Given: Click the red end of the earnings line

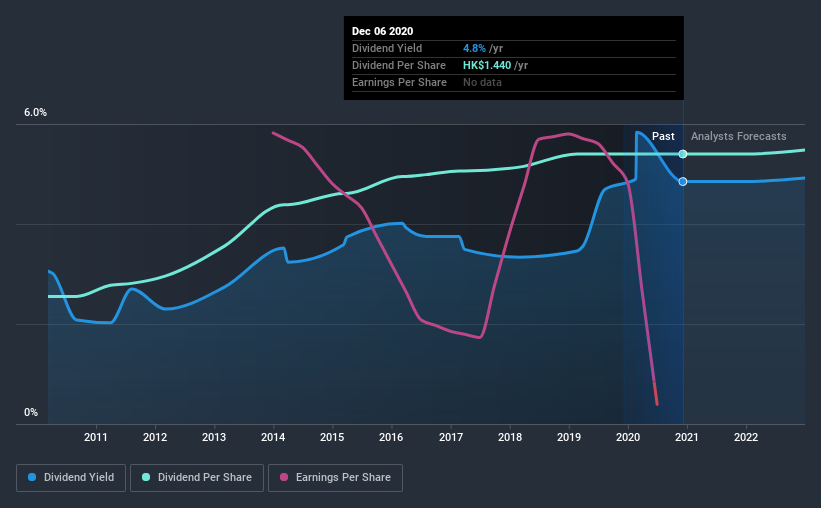Looking at the screenshot, I should point(656,393).
